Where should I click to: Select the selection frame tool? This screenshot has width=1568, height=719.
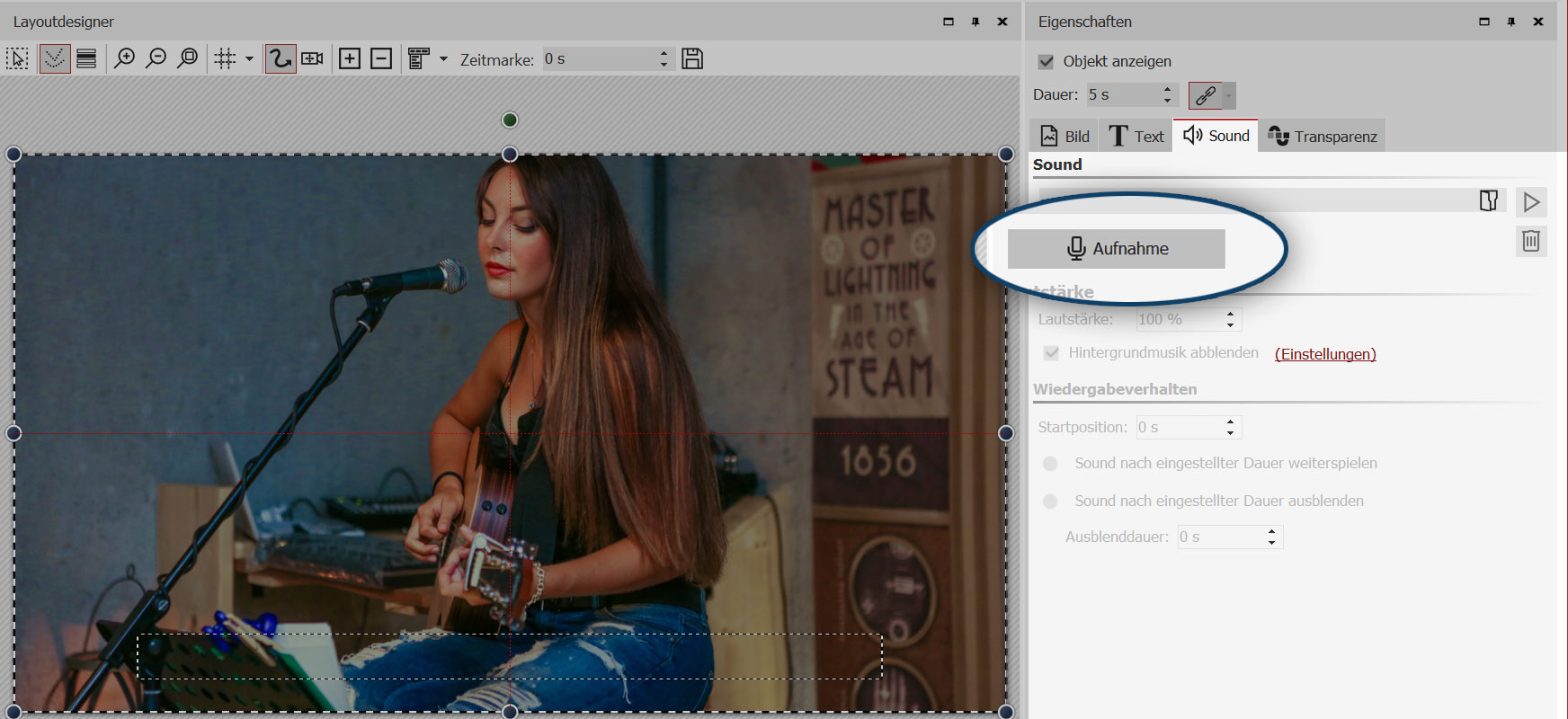pyautogui.click(x=17, y=59)
